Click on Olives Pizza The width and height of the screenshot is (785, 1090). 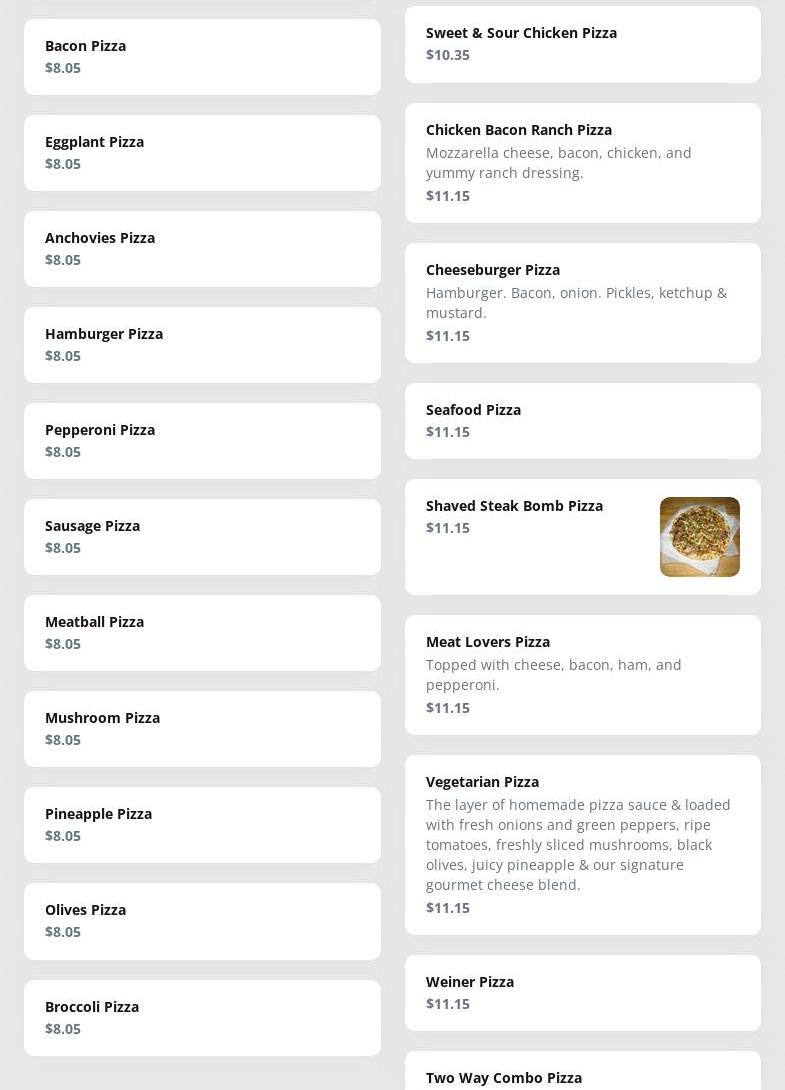(202, 921)
